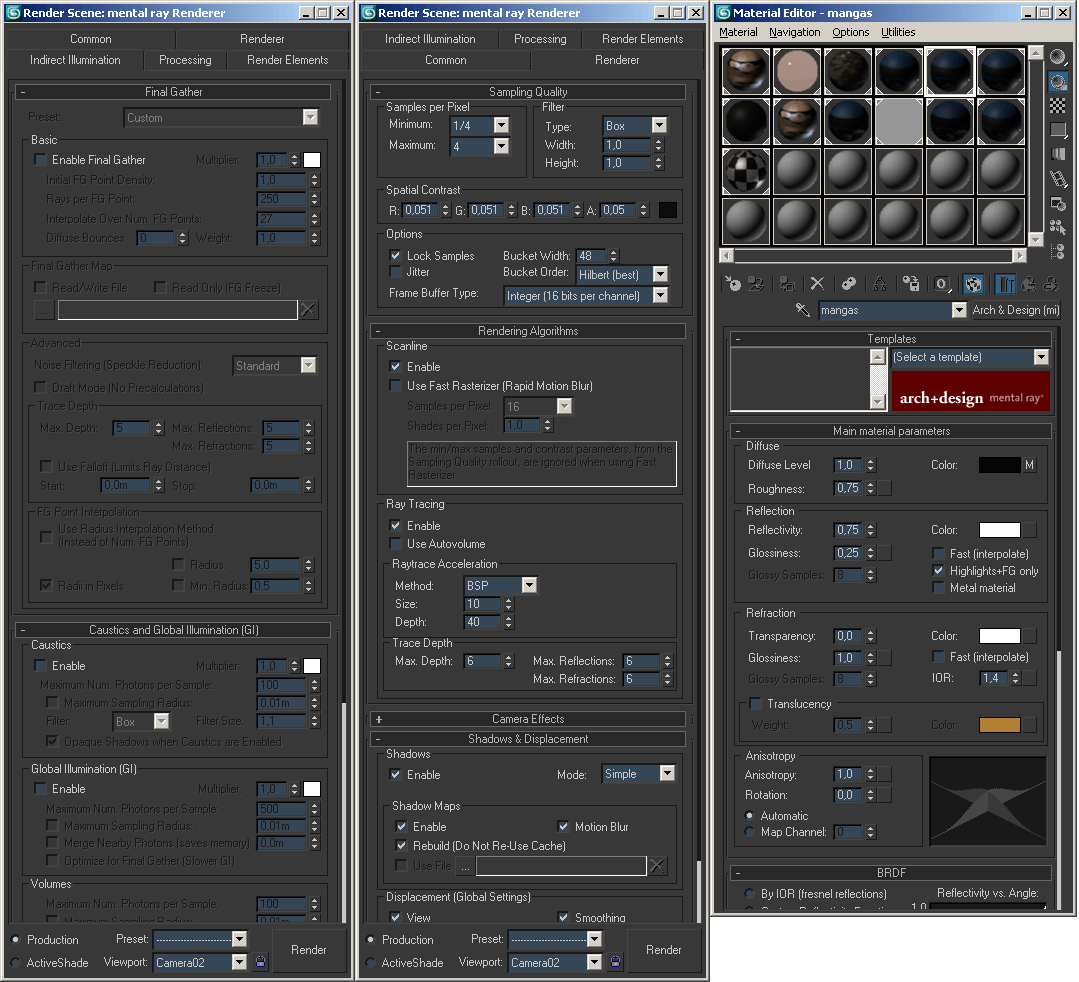Click Select by Material icon
This screenshot has width=1079, height=982.
coord(1058,227)
